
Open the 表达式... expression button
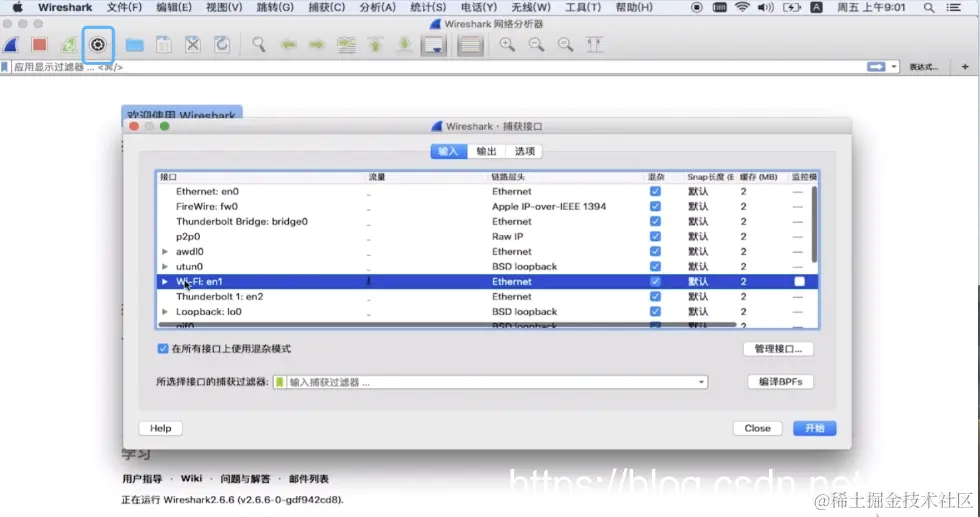tap(924, 67)
